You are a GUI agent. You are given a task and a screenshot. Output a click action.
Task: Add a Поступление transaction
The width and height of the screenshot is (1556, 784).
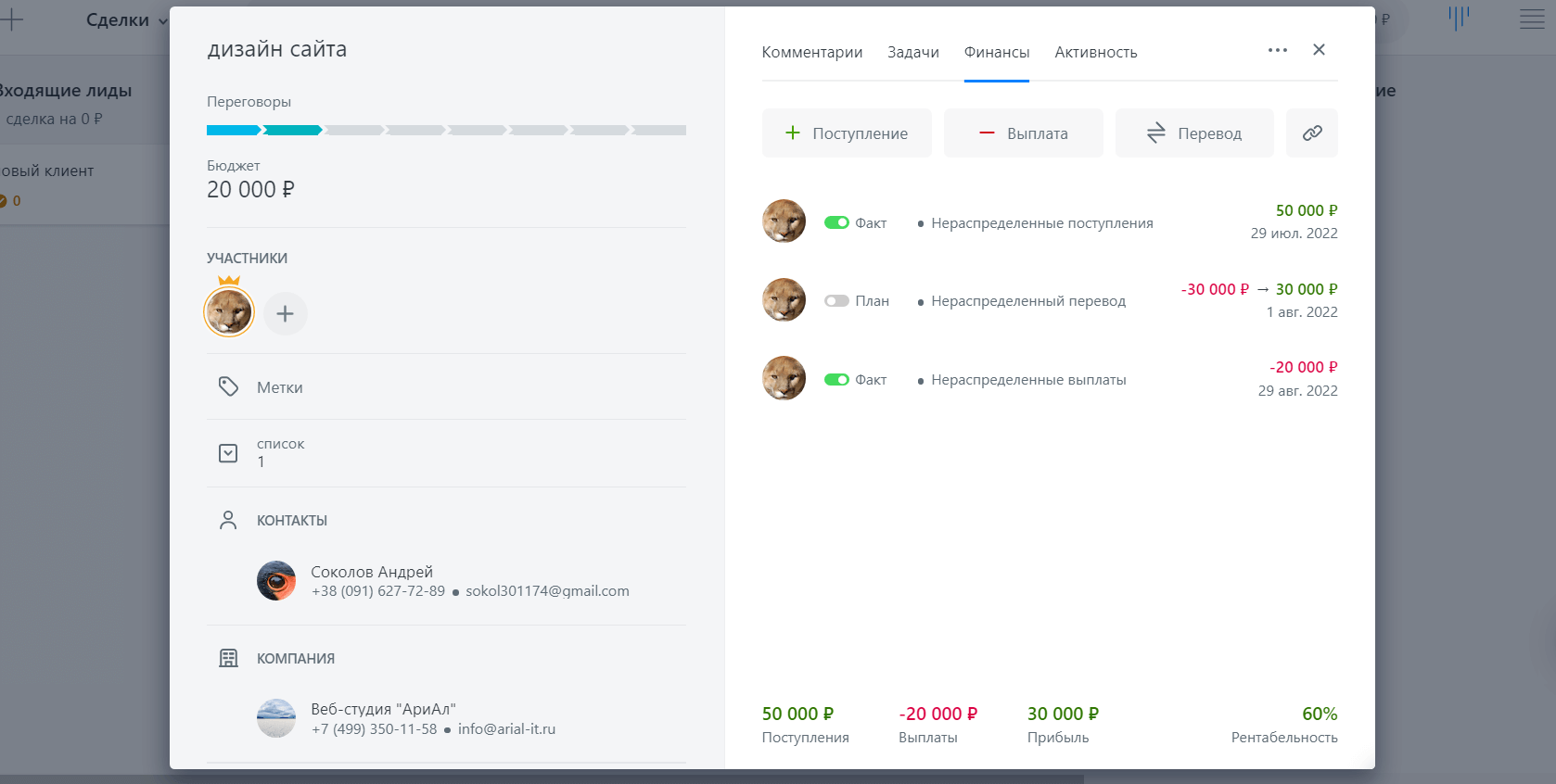847,133
